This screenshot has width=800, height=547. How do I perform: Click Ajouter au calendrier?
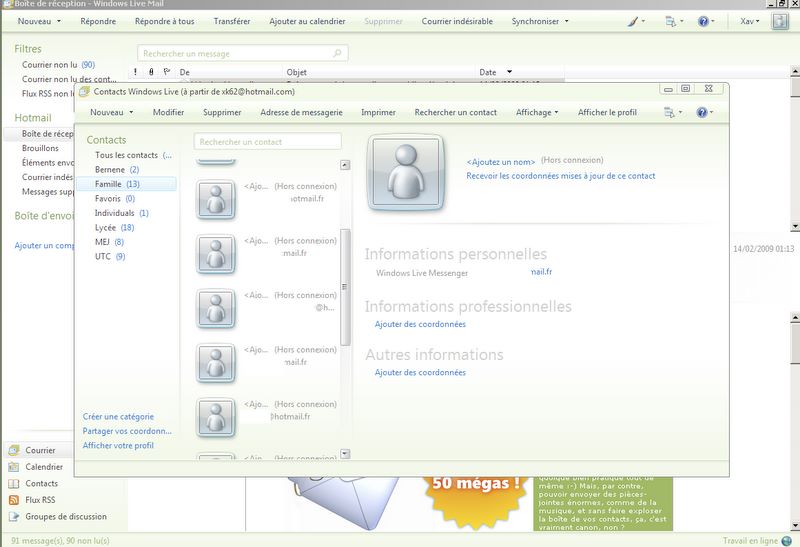[x=307, y=21]
